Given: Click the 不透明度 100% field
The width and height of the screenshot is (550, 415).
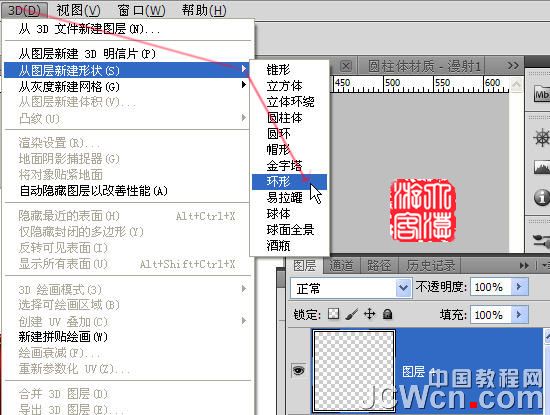Looking at the screenshot, I should 491,287.
